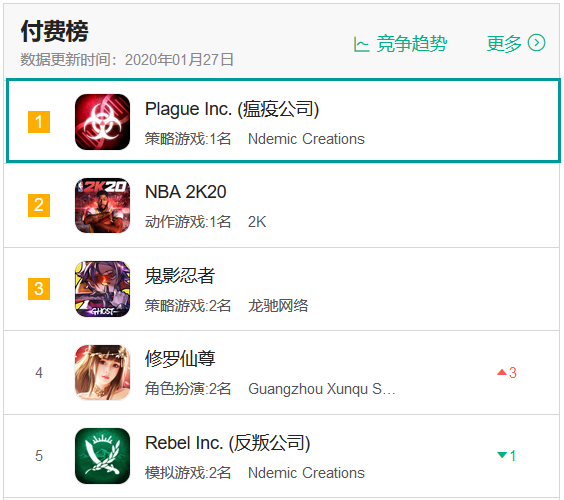Screen dimensions: 564x500
Task: Click the red up-3 rank change indicator
Action: pyautogui.click(x=507, y=373)
